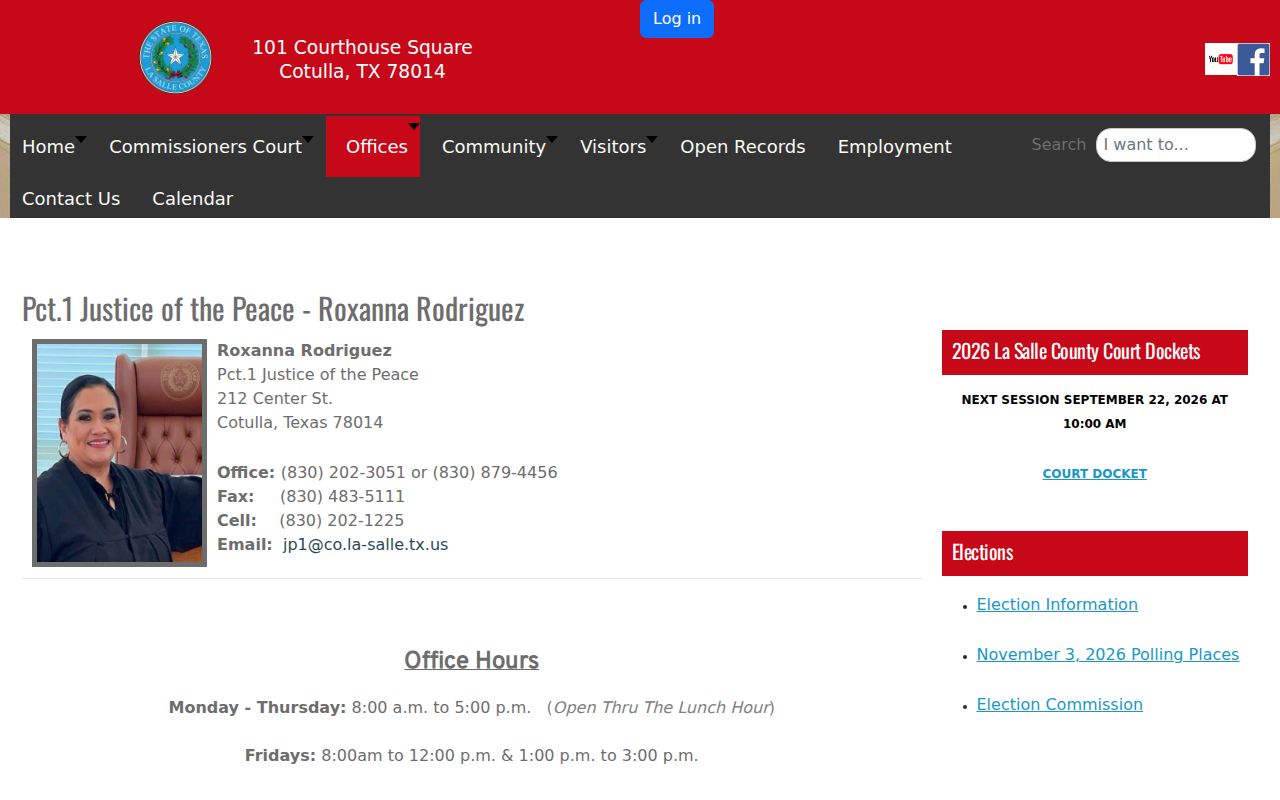The width and height of the screenshot is (1280, 800).
Task: Open the Court Docket link
Action: pos(1095,474)
